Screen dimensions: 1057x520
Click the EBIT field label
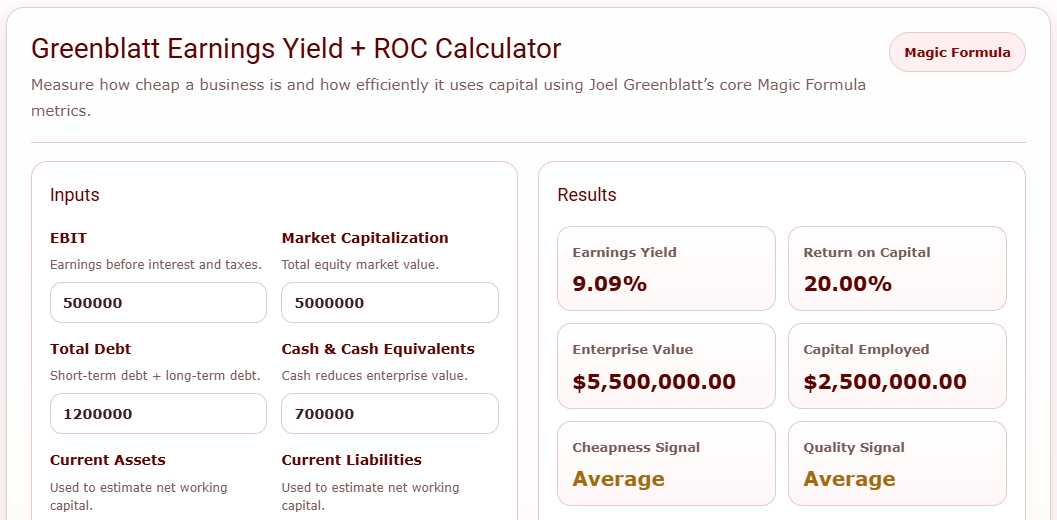click(x=68, y=238)
